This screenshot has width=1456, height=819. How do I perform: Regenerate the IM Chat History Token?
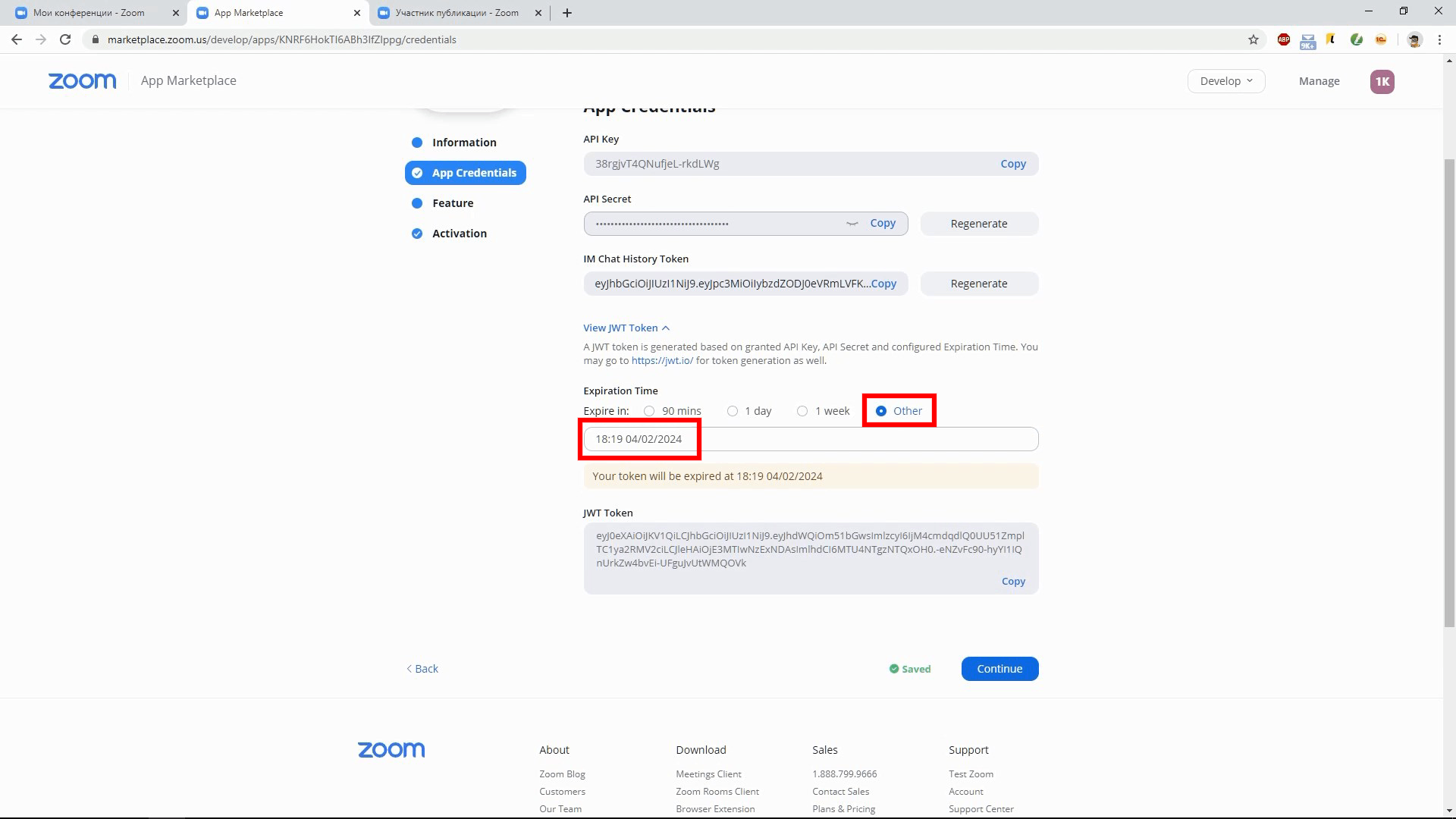pos(979,284)
